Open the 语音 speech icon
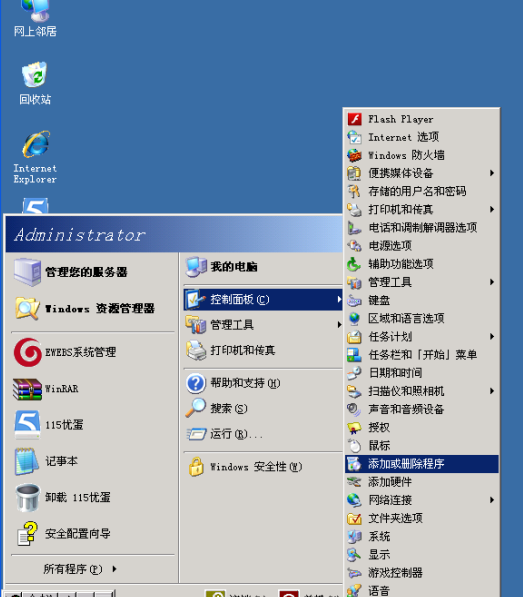 point(354,591)
